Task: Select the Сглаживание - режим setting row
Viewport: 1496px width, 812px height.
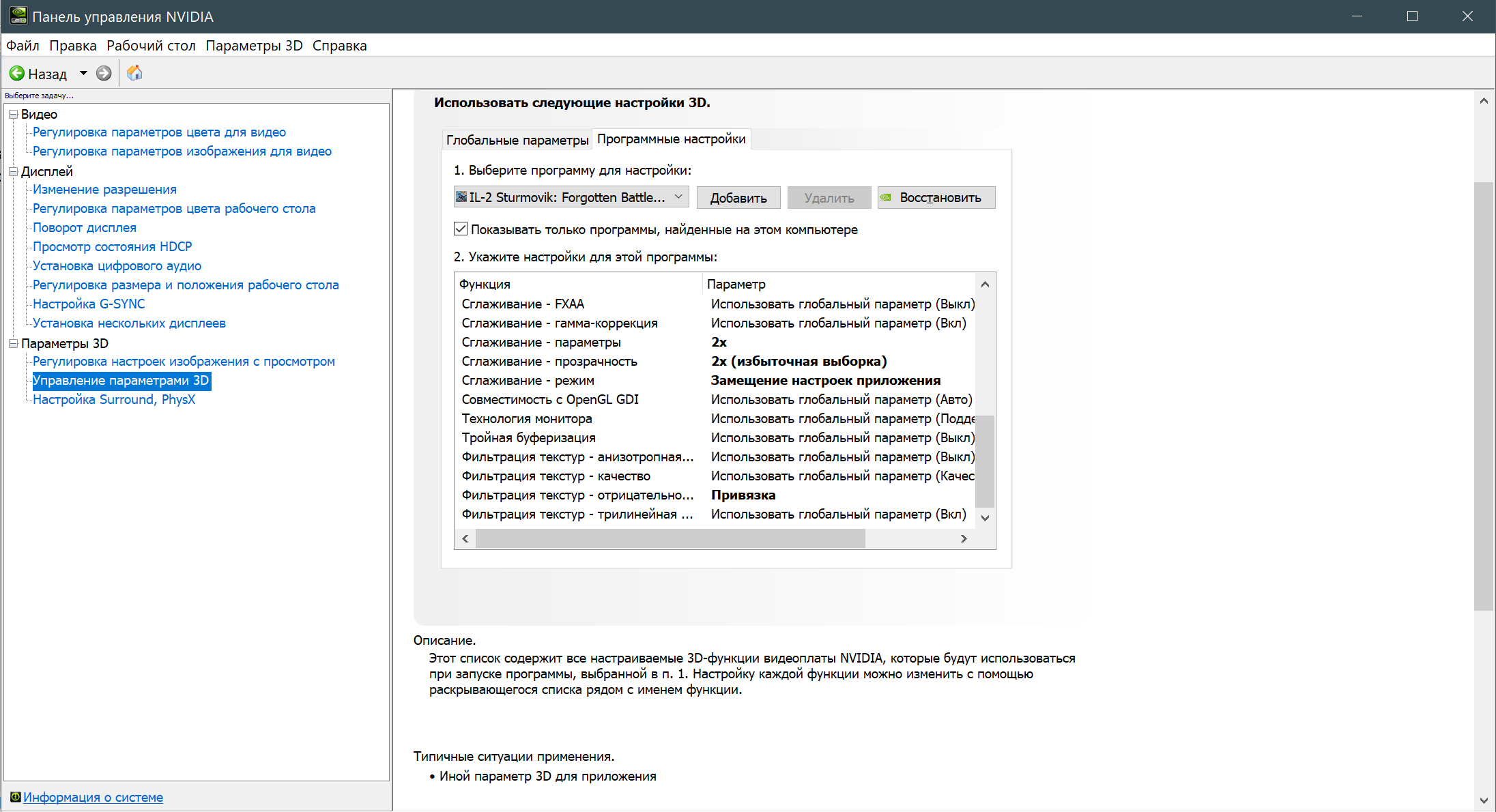Action: (x=528, y=381)
